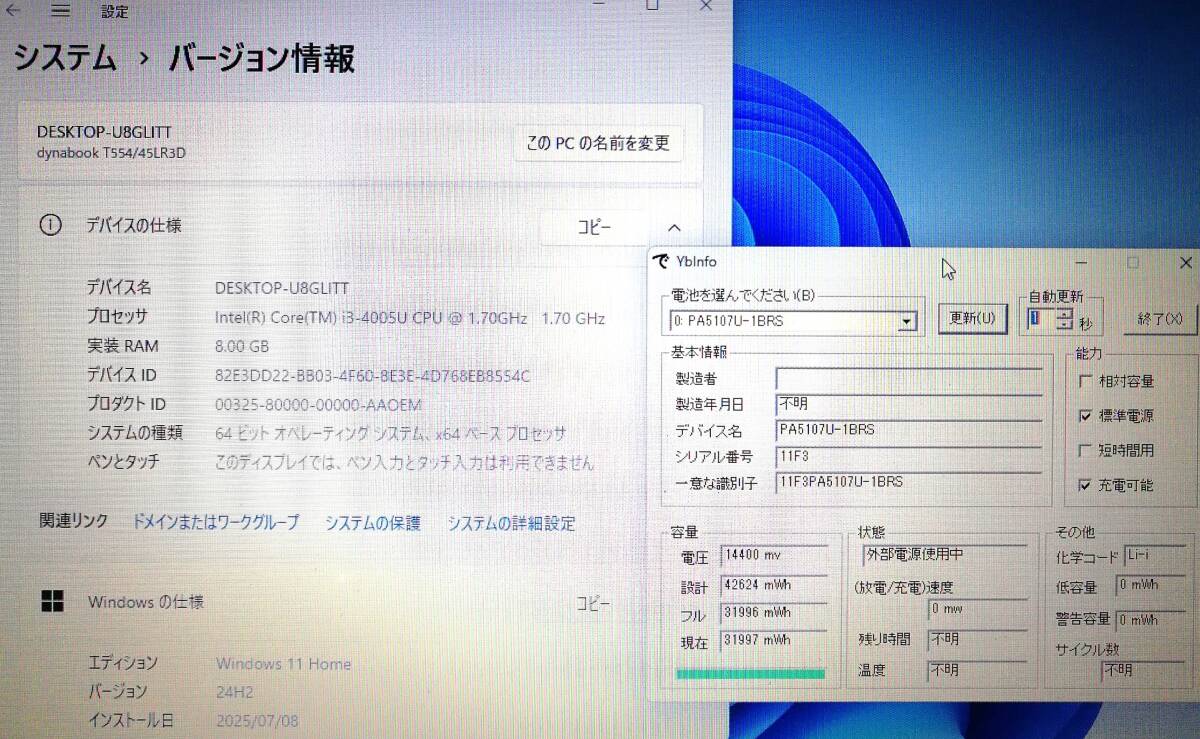
Task: Click the サイクル数 value field
Action: [1145, 671]
